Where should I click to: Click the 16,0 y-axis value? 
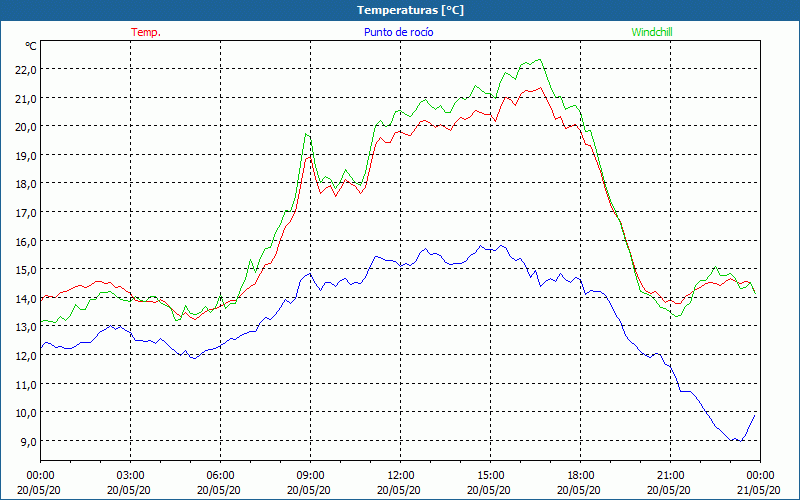(x=26, y=241)
